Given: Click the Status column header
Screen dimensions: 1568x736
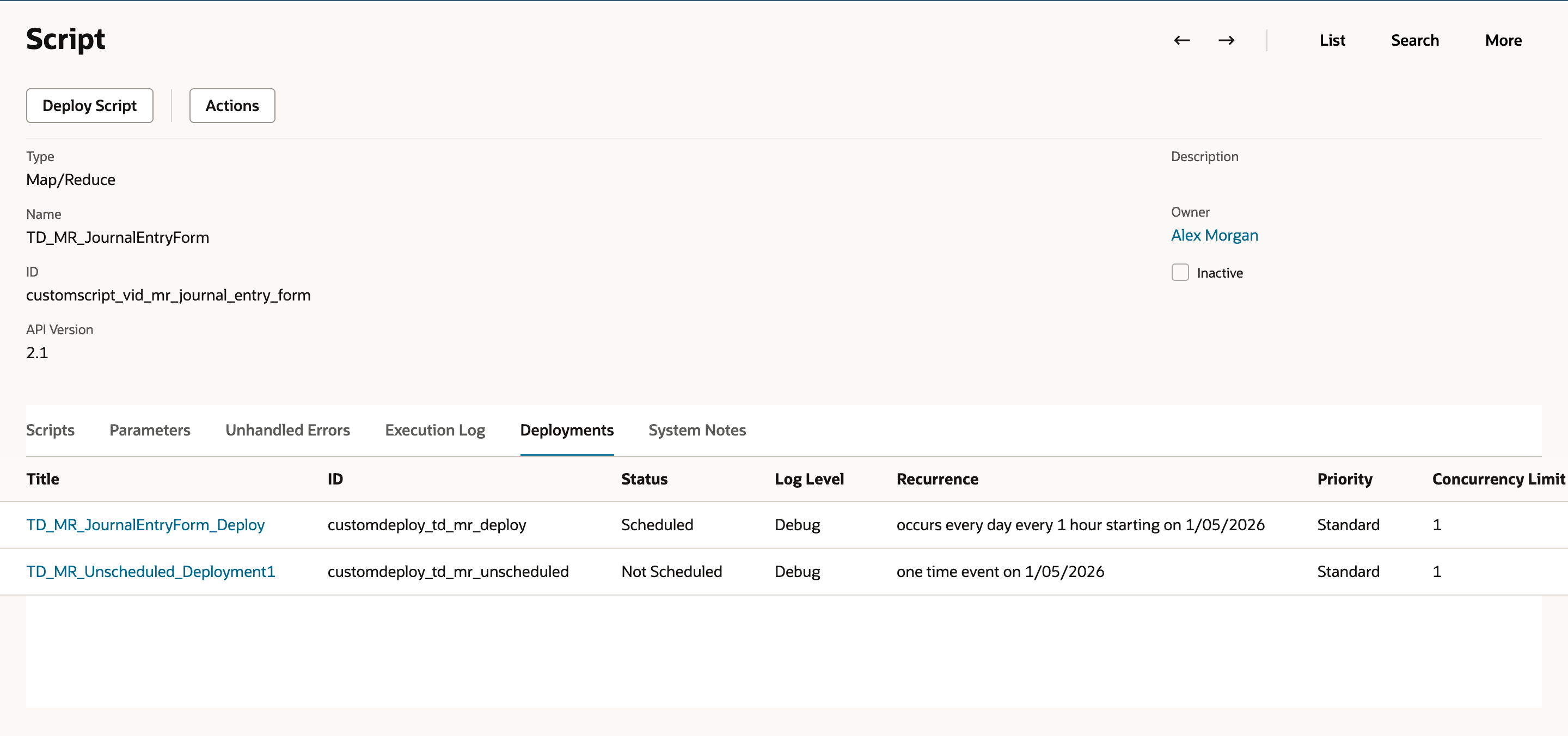Looking at the screenshot, I should click(x=644, y=479).
